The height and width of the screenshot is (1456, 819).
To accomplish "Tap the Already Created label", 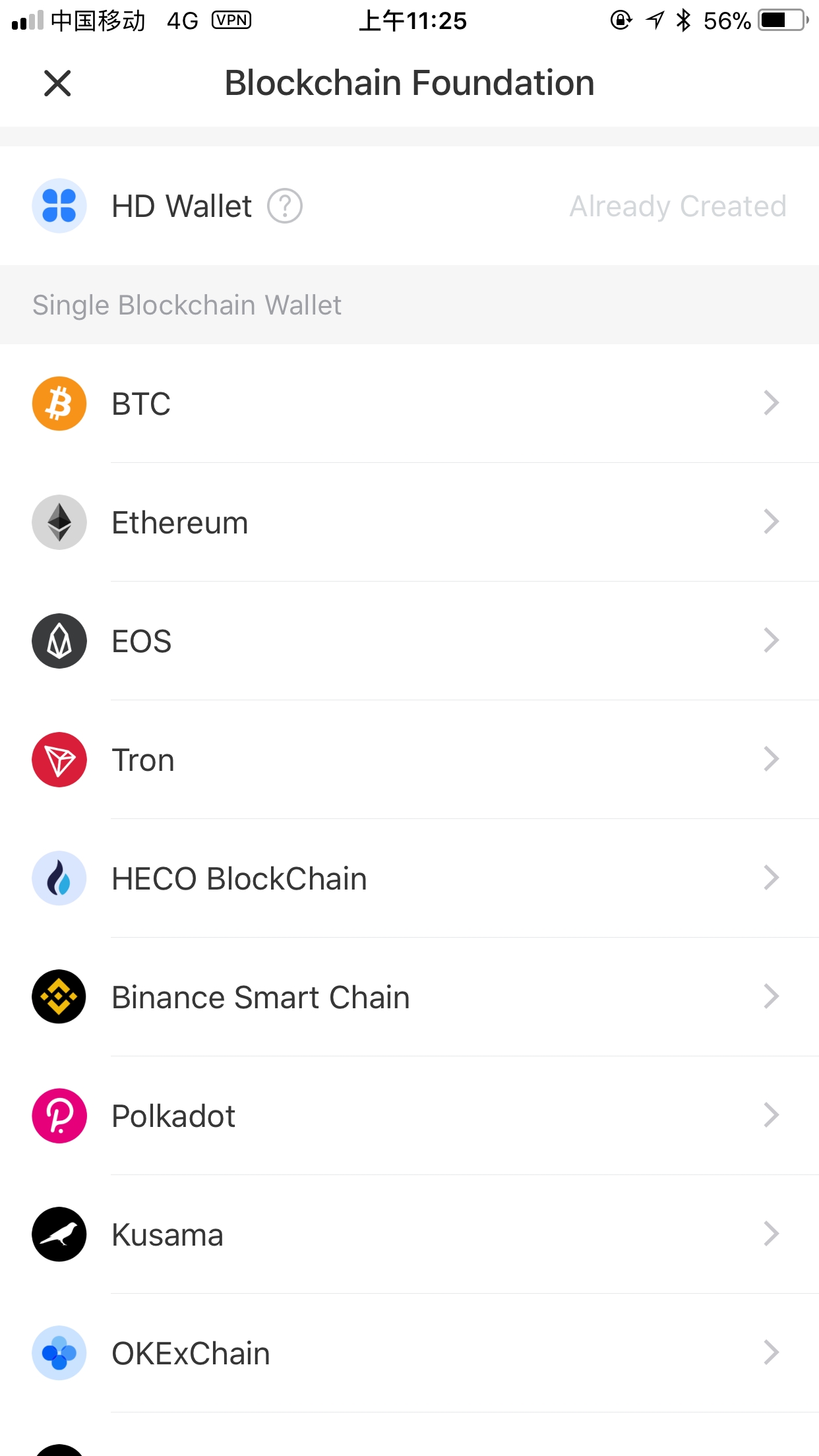I will click(x=678, y=206).
